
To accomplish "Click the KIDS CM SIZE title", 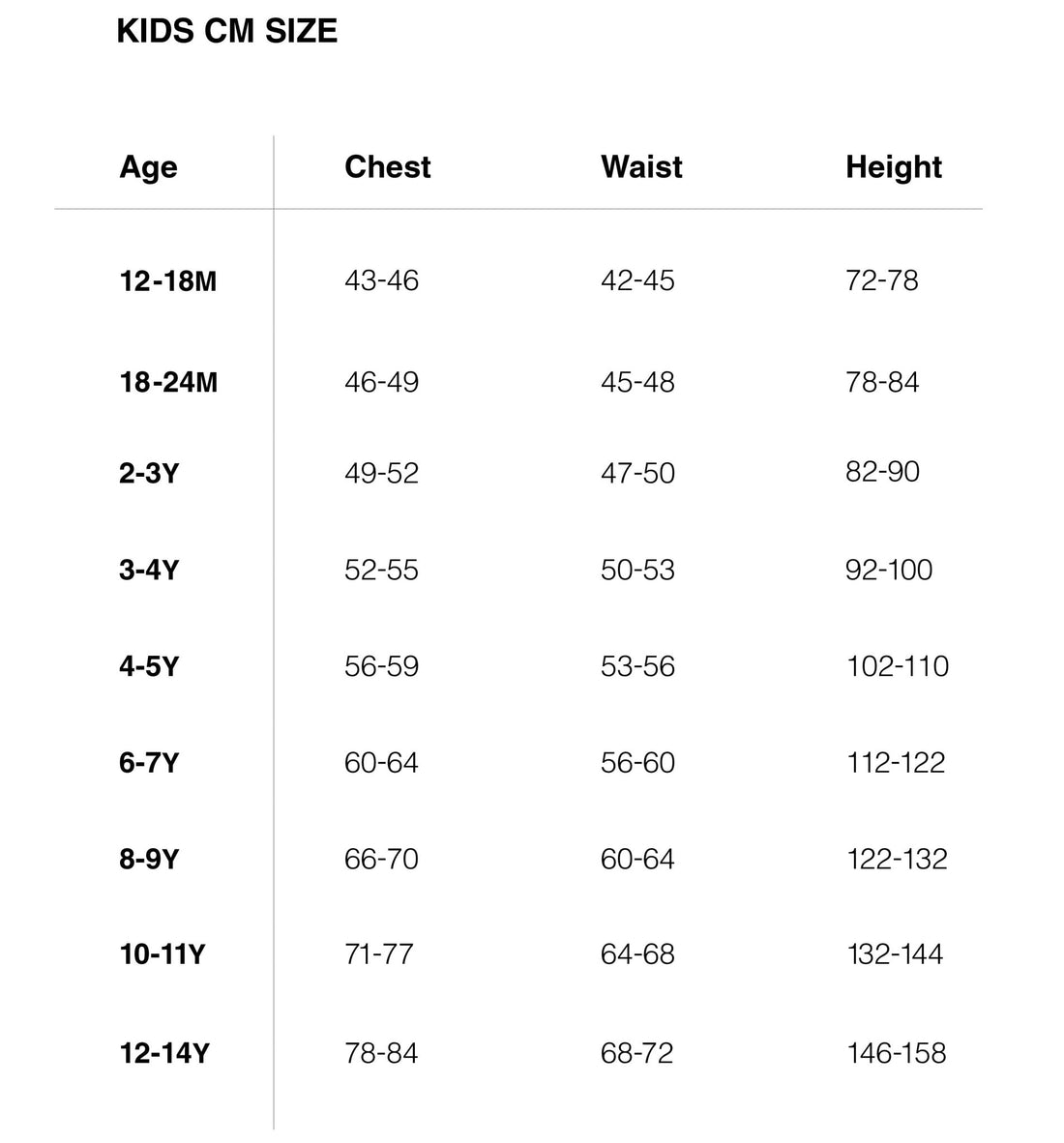I will (x=226, y=31).
